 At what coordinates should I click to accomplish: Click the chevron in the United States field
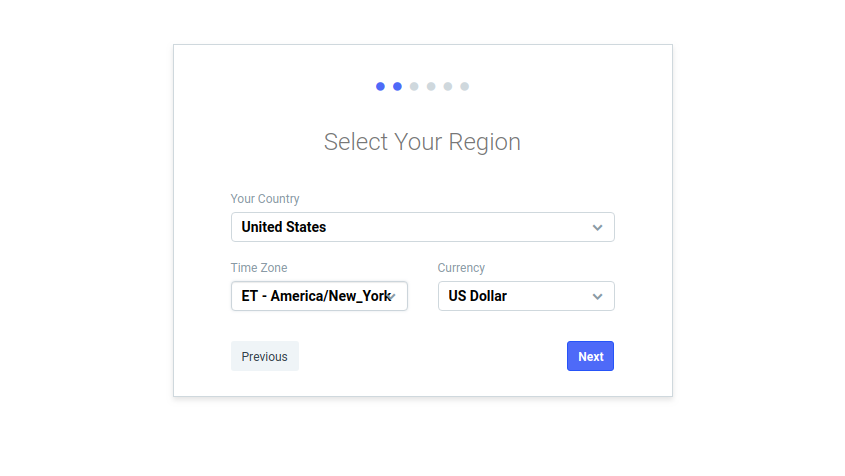(597, 227)
